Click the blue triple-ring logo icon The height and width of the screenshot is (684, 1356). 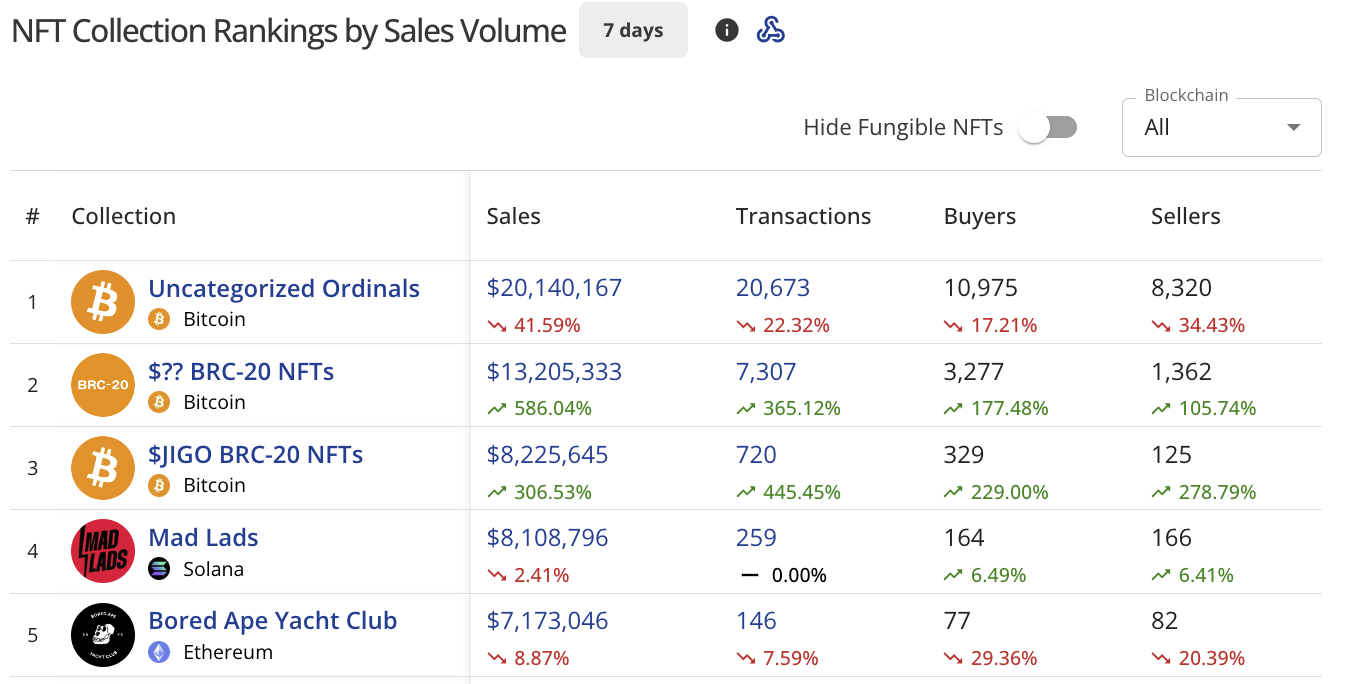point(770,30)
